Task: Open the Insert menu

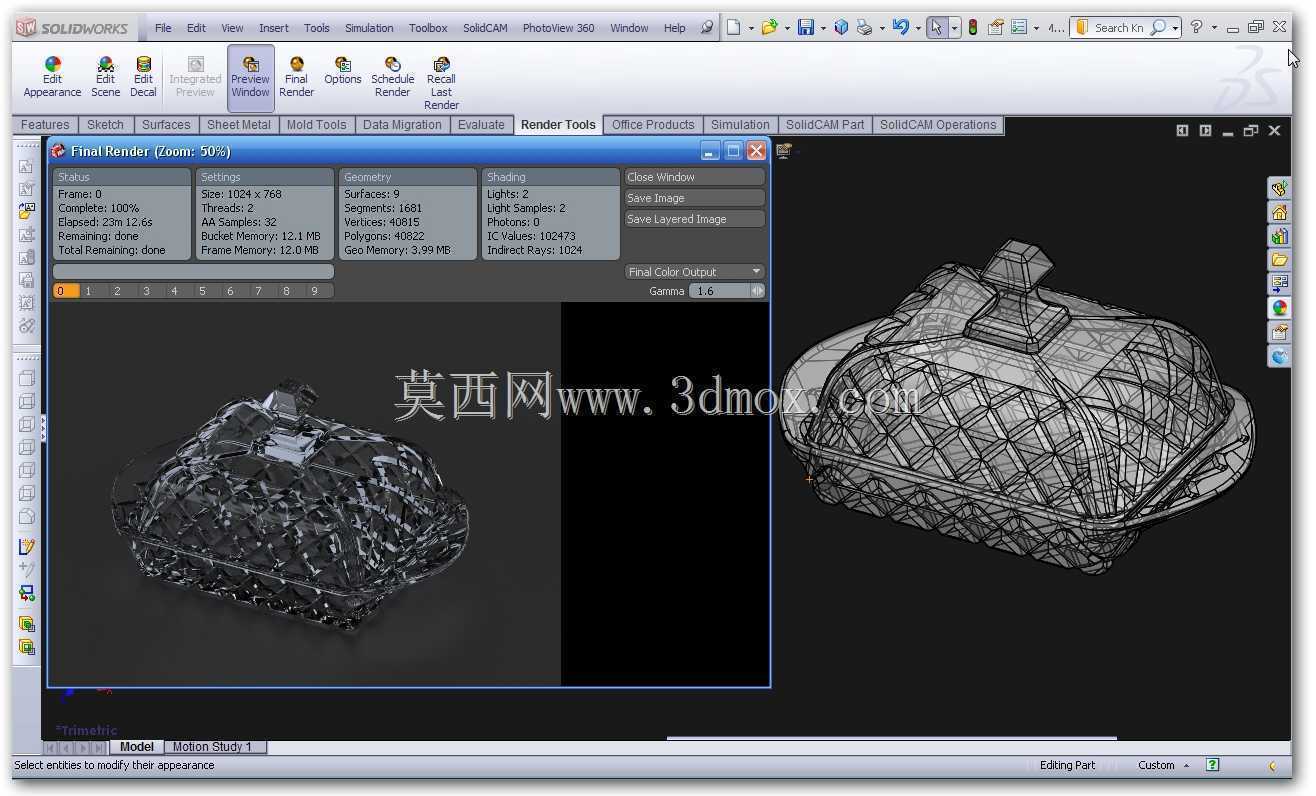Action: click(x=274, y=28)
